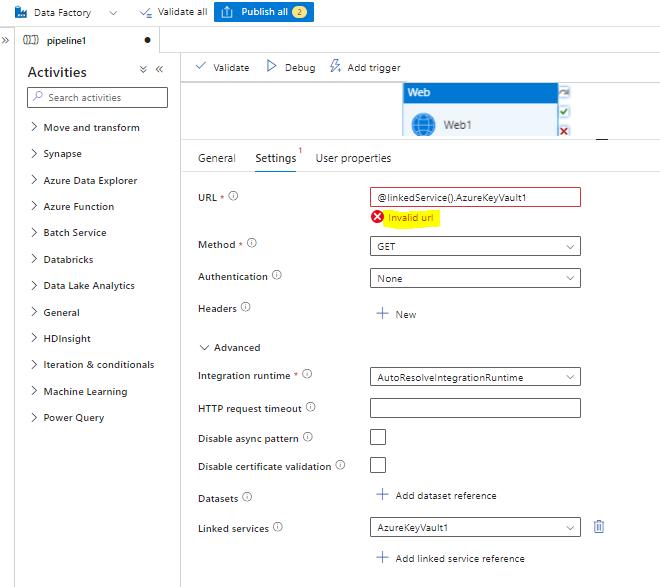
Task: Click the URL input field
Action: pos(475,197)
